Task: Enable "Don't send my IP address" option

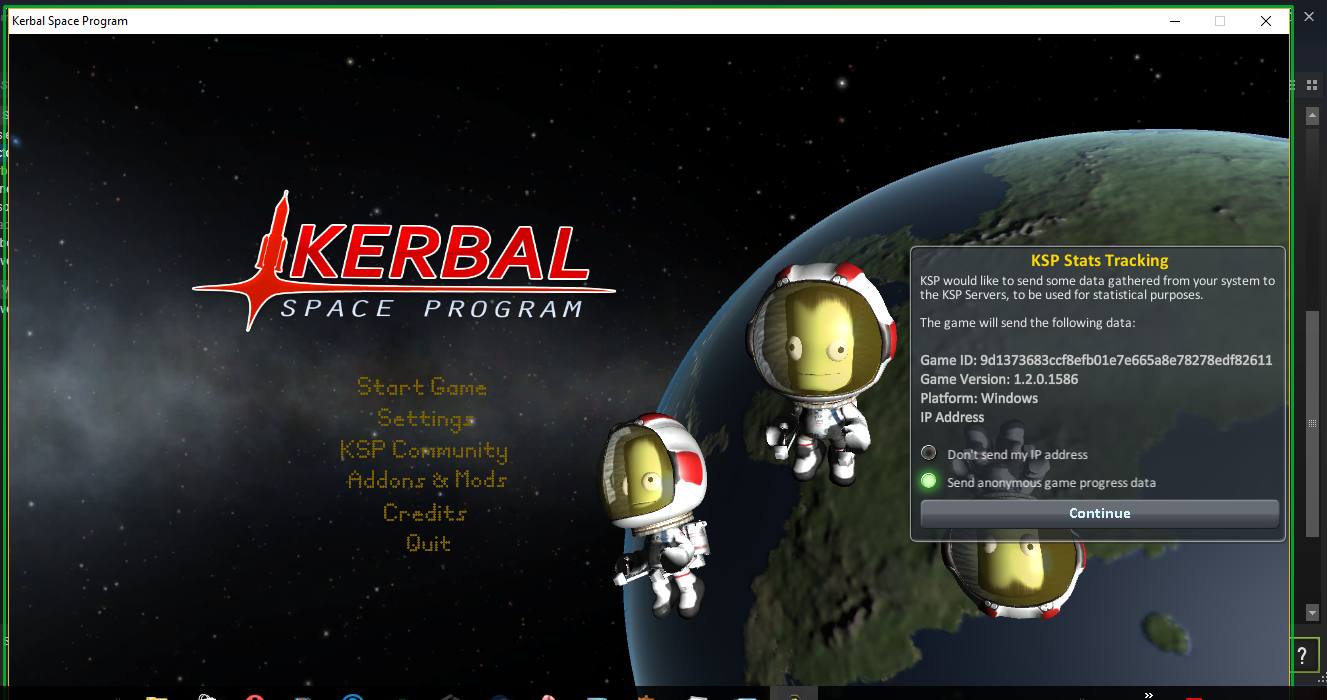Action: tap(929, 454)
